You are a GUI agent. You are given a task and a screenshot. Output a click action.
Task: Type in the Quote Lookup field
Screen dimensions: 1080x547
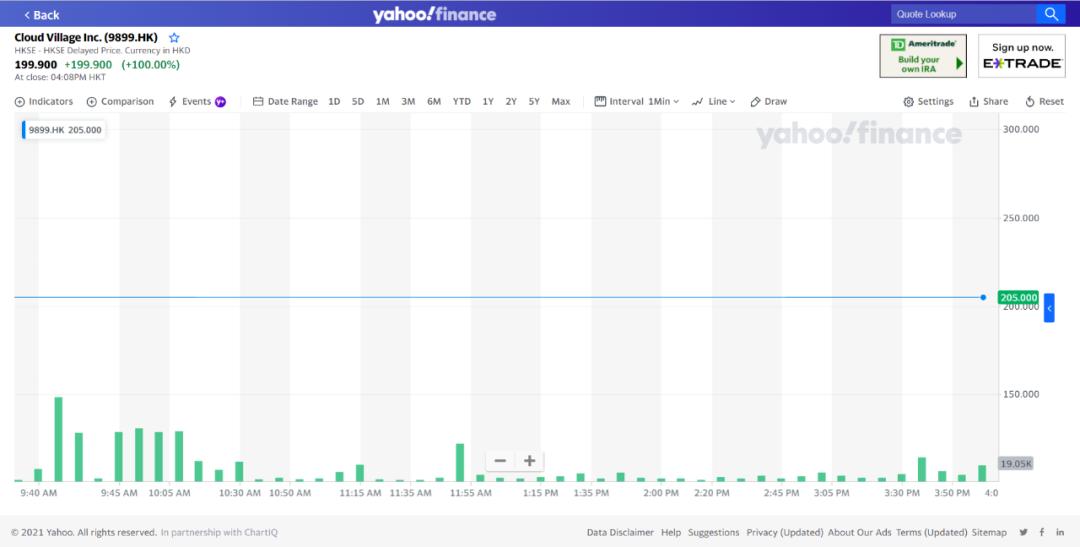click(x=962, y=14)
